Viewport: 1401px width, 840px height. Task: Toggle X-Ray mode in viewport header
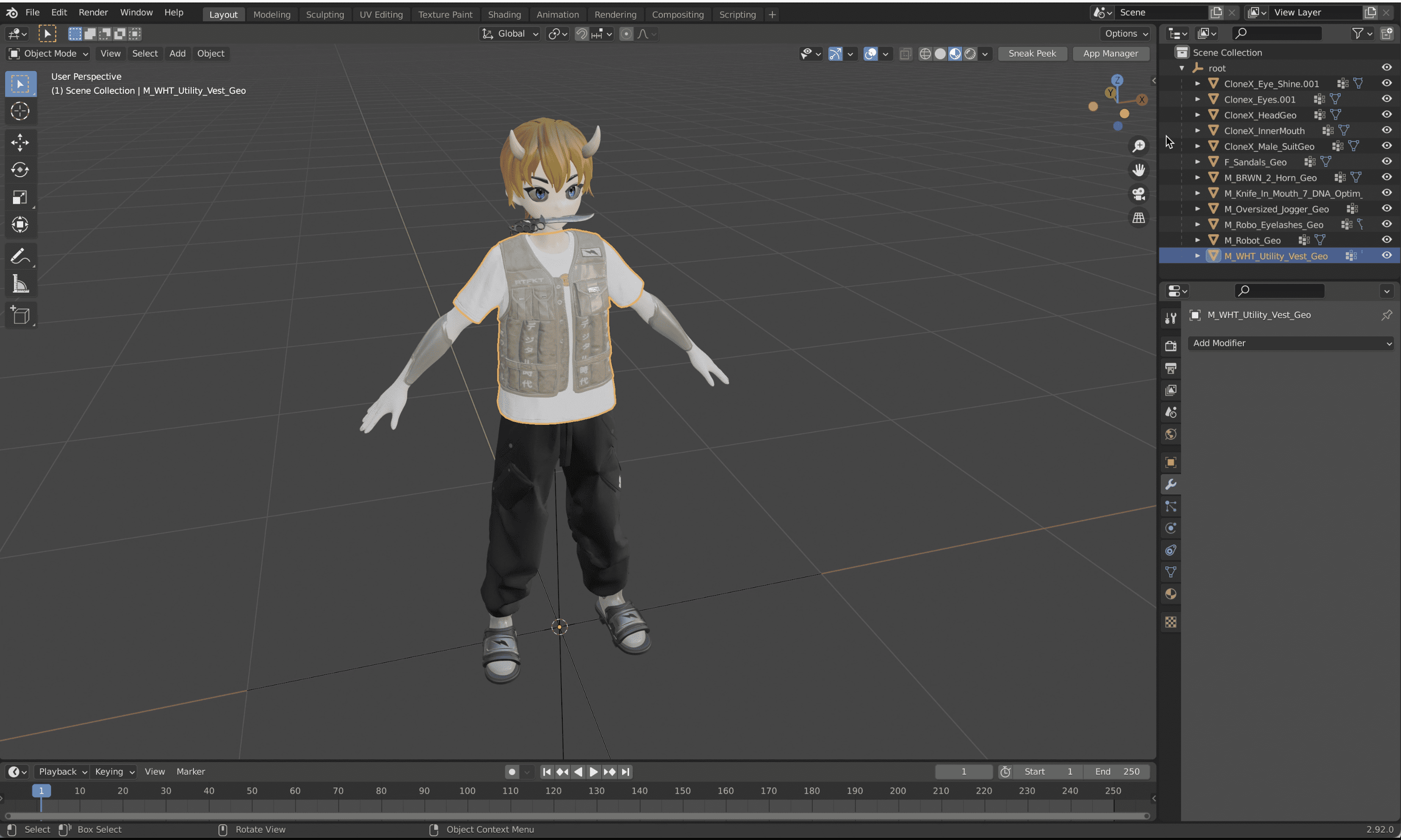coord(905,54)
